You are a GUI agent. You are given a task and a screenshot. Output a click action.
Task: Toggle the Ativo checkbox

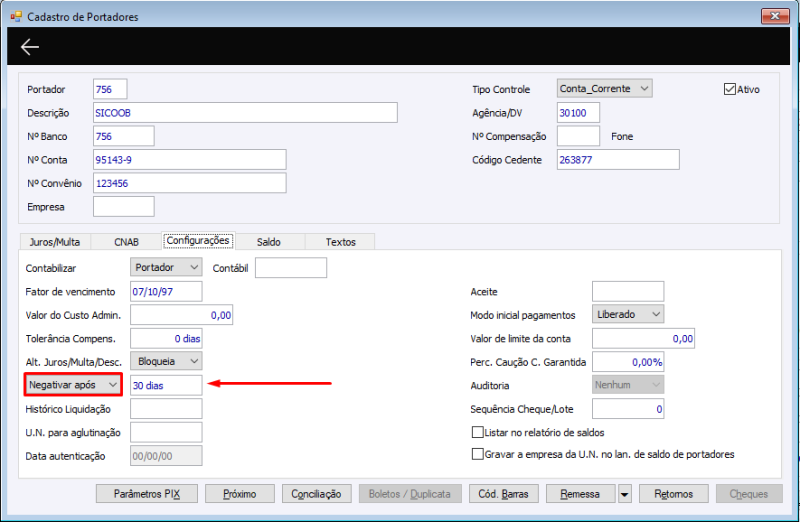(x=730, y=89)
